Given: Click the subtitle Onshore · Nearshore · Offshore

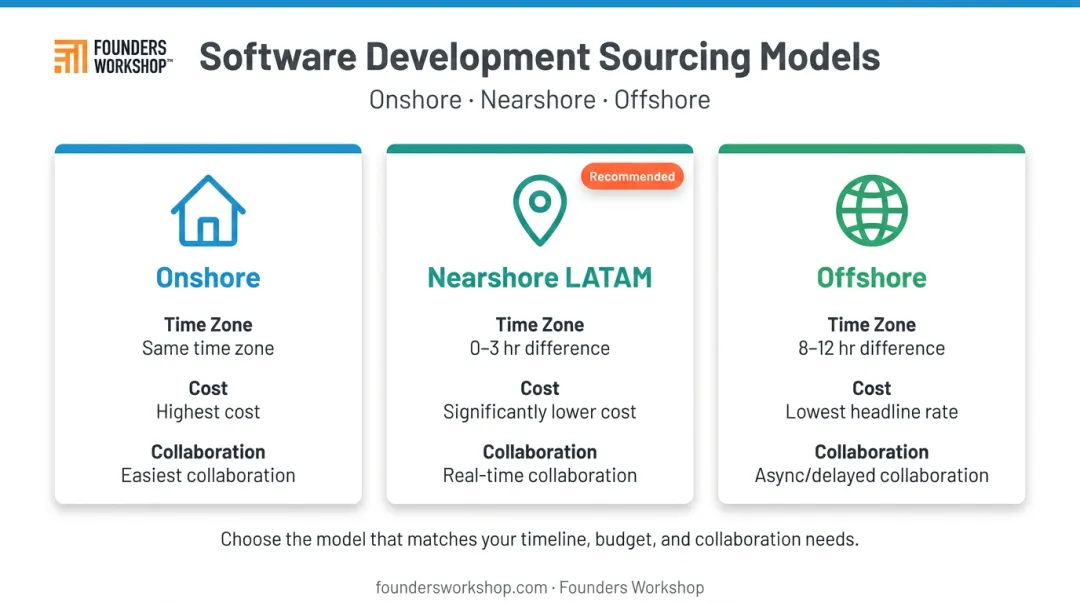Looking at the screenshot, I should [x=540, y=100].
